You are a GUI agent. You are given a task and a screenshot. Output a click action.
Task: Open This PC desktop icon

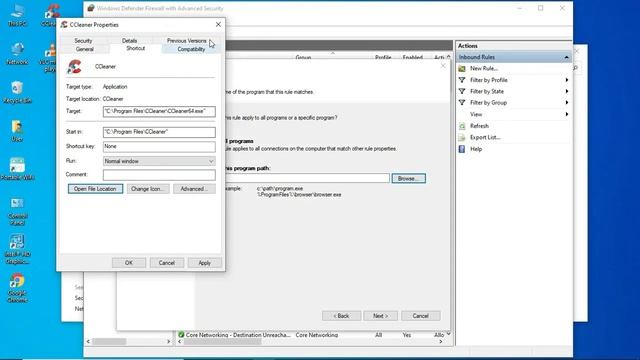(x=18, y=16)
